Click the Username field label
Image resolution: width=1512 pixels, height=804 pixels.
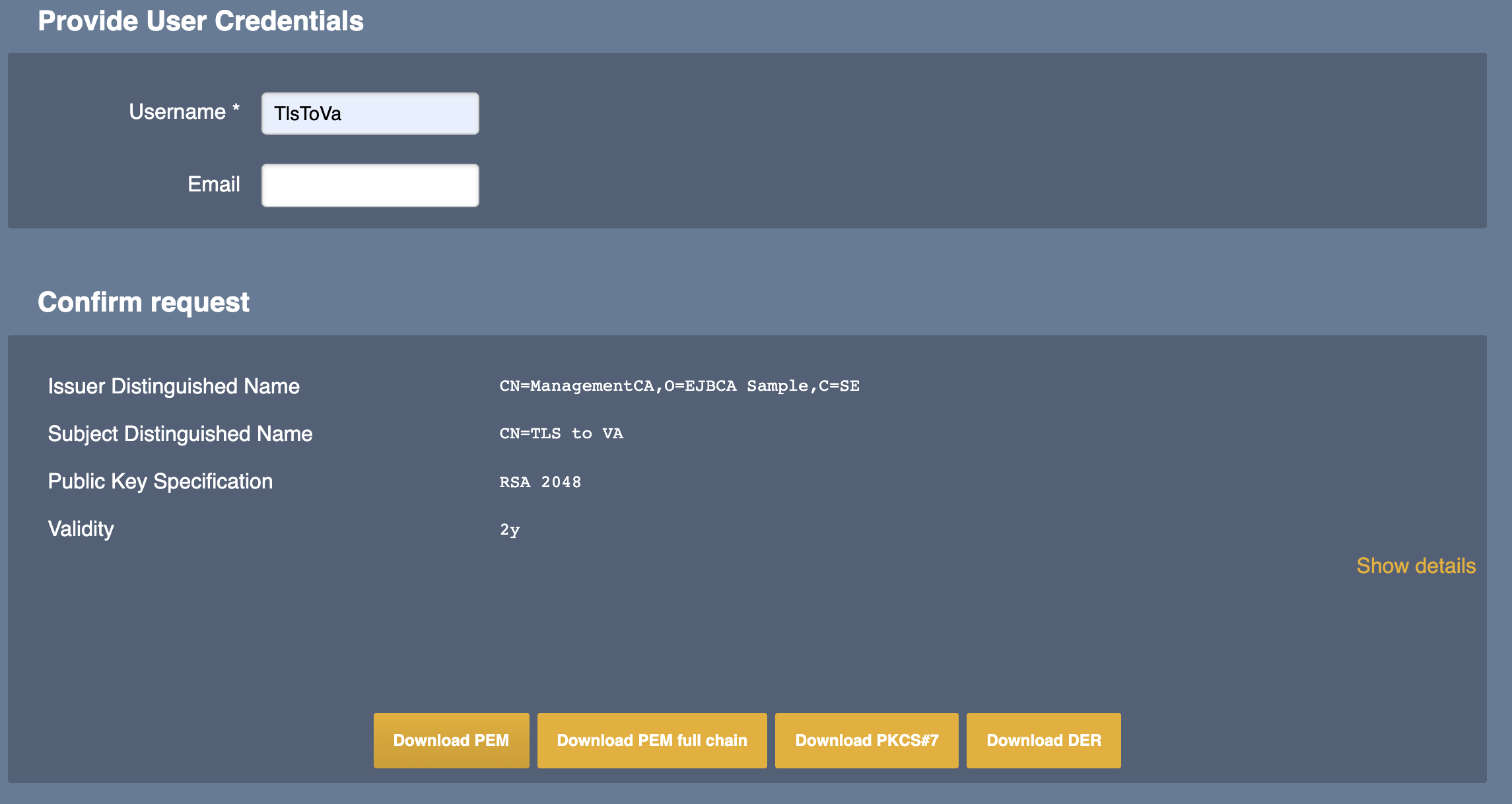pos(177,112)
